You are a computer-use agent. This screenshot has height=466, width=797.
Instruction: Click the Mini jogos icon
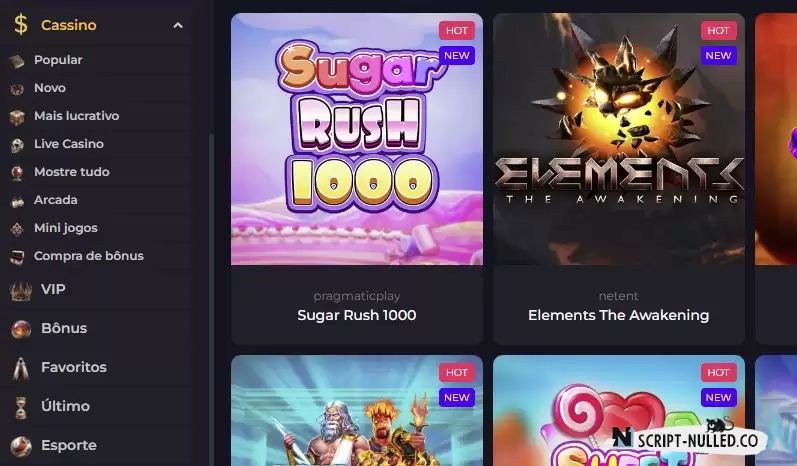(x=17, y=229)
